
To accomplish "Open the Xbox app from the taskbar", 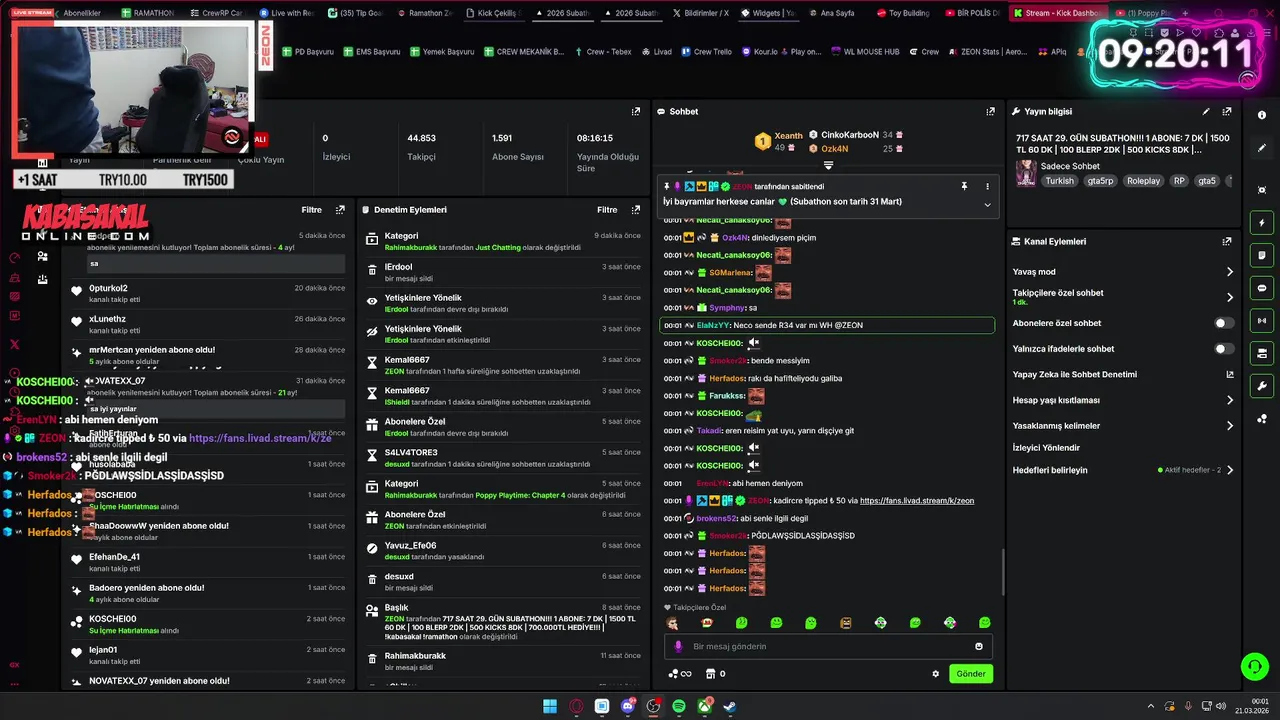I will (704, 706).
